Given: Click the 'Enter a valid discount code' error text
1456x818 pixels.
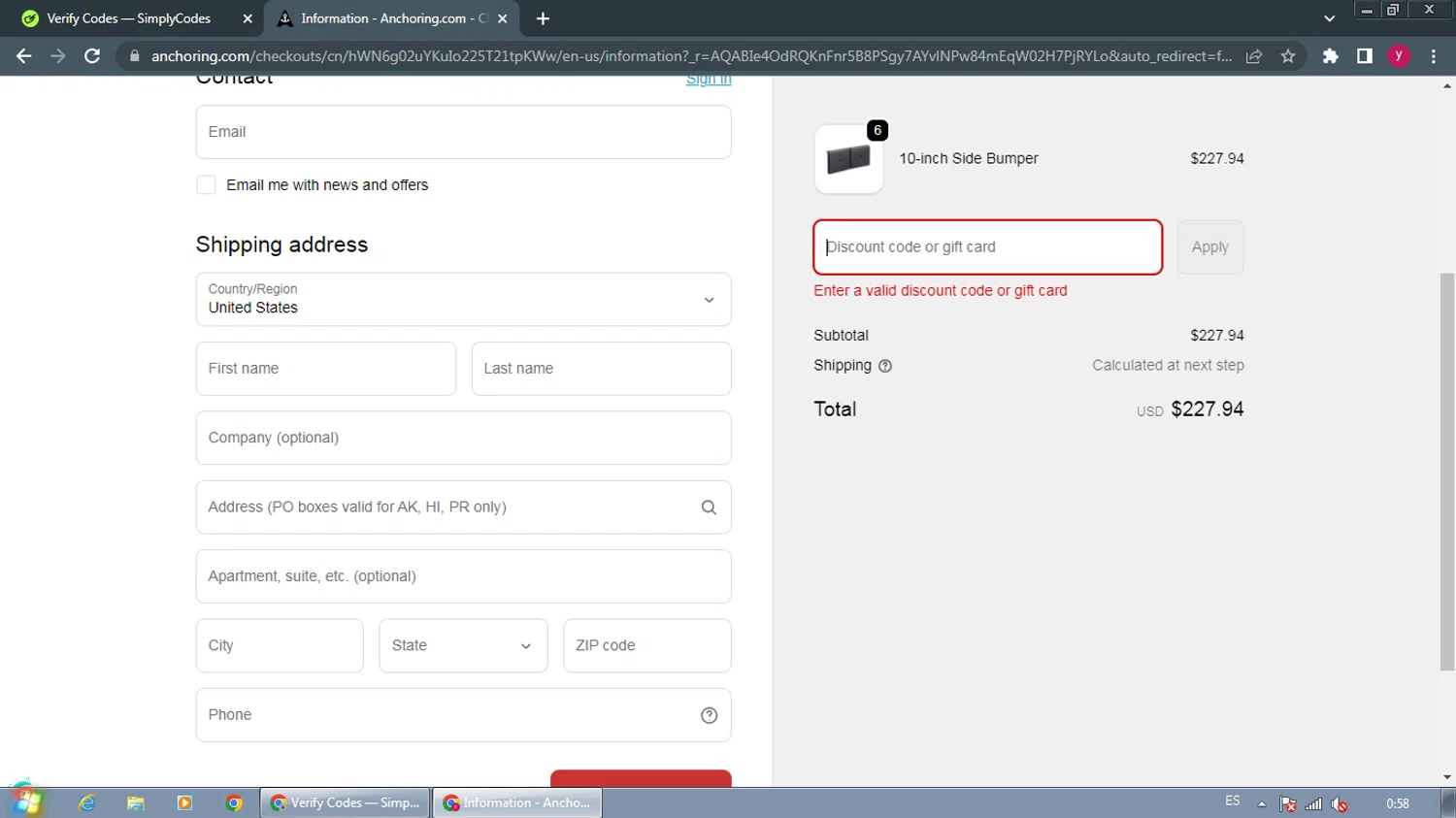Looking at the screenshot, I should [x=941, y=291].
